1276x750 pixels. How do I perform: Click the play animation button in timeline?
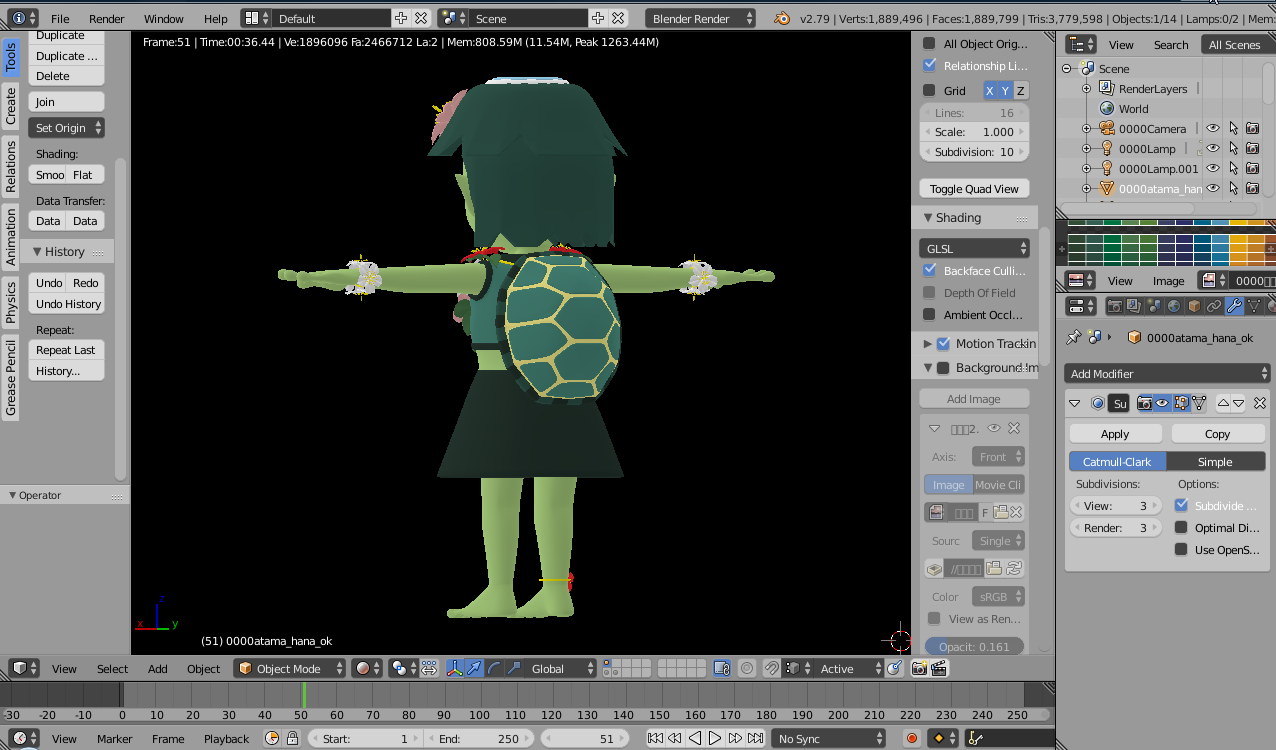pyautogui.click(x=715, y=738)
